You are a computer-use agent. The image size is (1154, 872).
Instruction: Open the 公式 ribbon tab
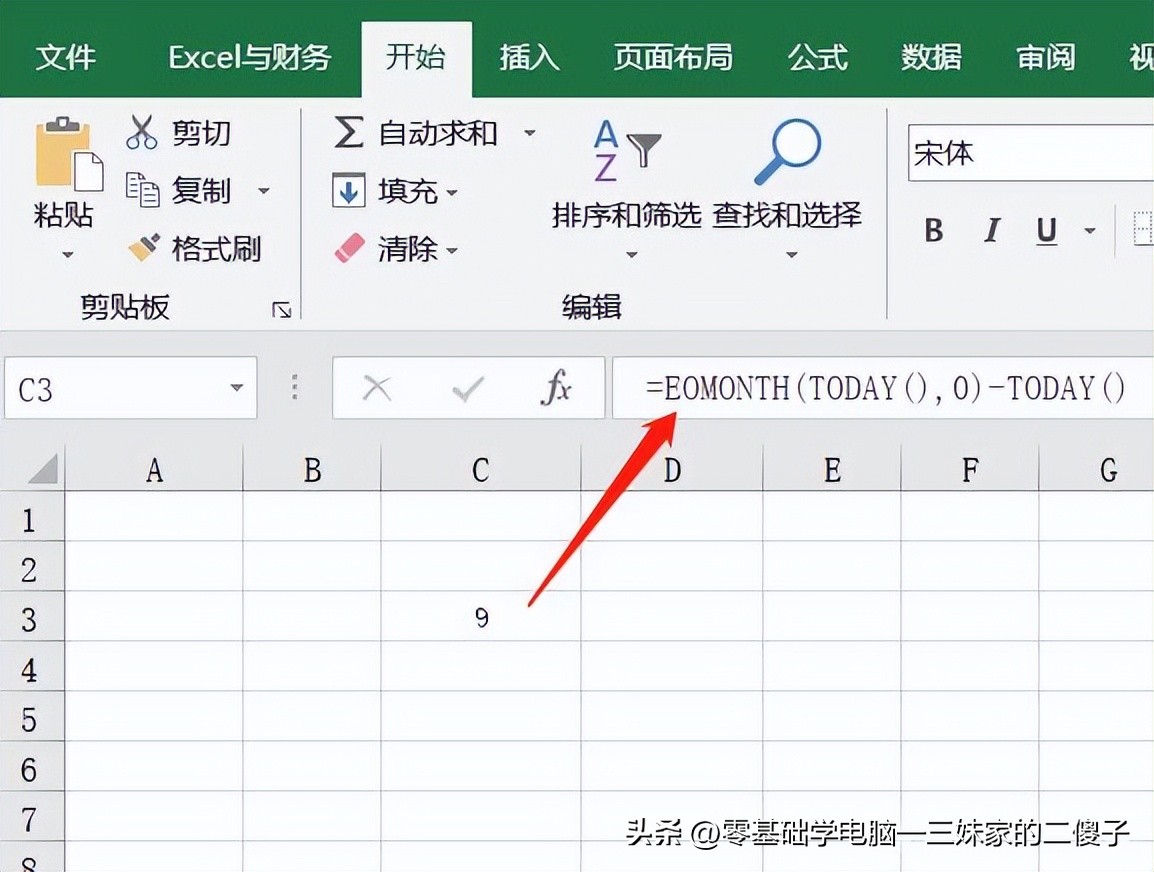pyautogui.click(x=817, y=58)
